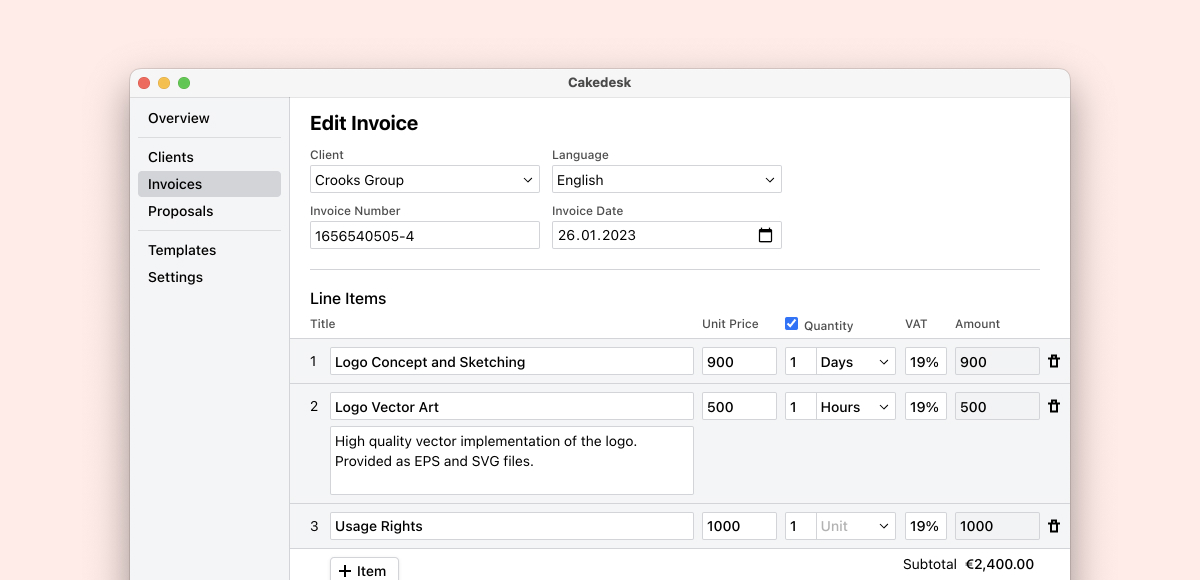Open Templates from the sidebar
1200x580 pixels.
point(182,250)
